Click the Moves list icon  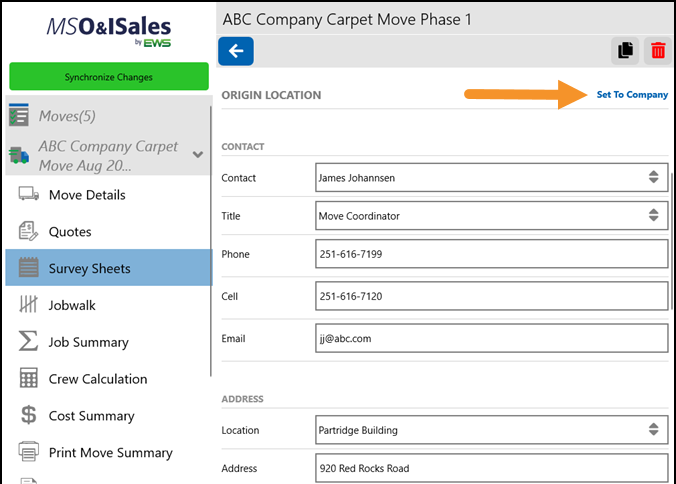[x=18, y=116]
